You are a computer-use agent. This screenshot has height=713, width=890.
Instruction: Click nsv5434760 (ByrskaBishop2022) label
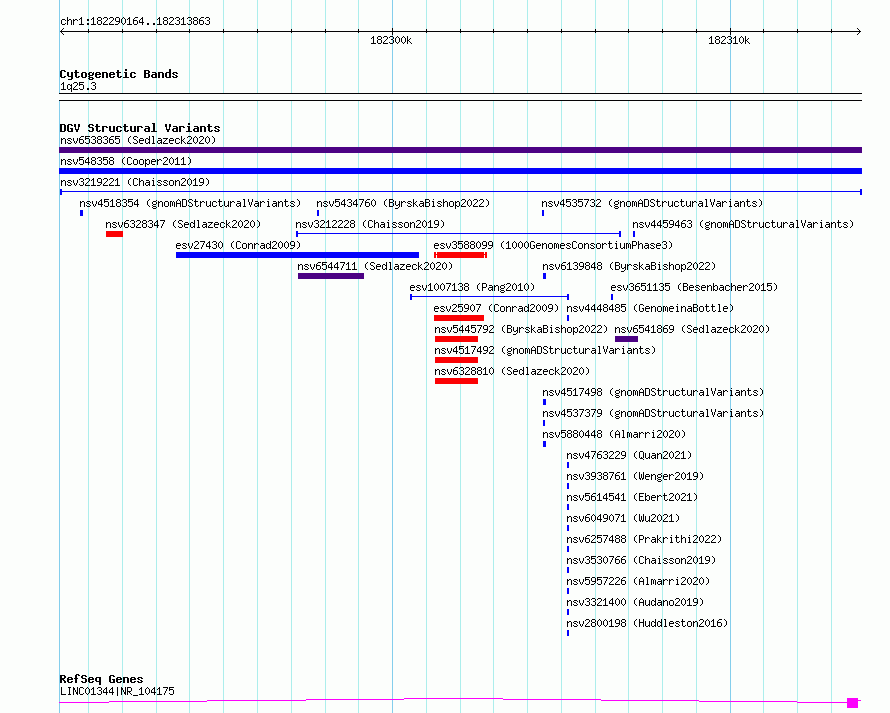[403, 203]
